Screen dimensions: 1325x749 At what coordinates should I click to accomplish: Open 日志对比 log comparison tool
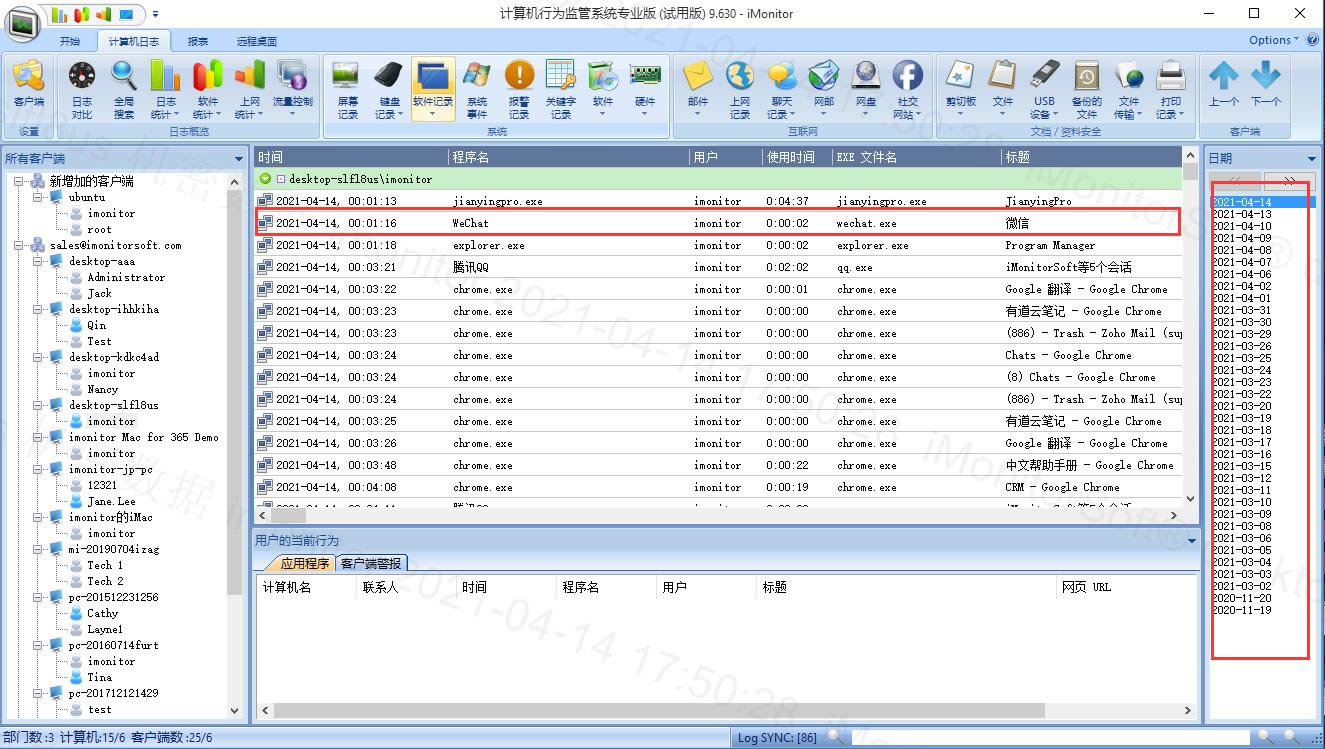pyautogui.click(x=82, y=90)
